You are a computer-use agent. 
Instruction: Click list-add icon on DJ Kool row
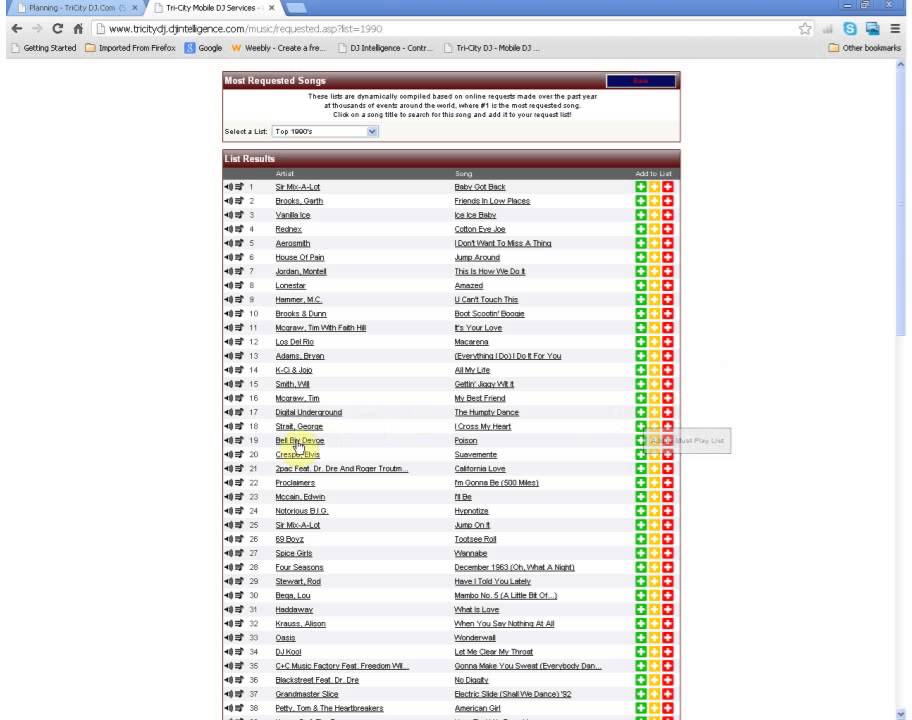click(239, 651)
